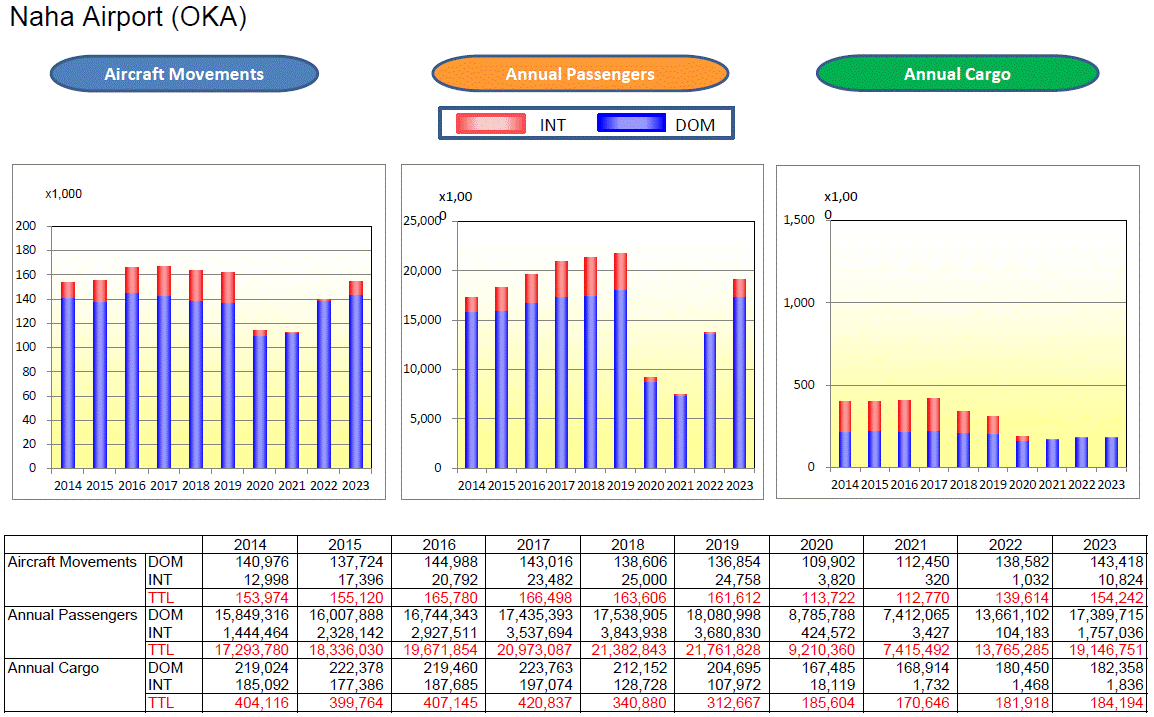1154x717 pixels.
Task: Select cell value 112,770
Action: 922,598
